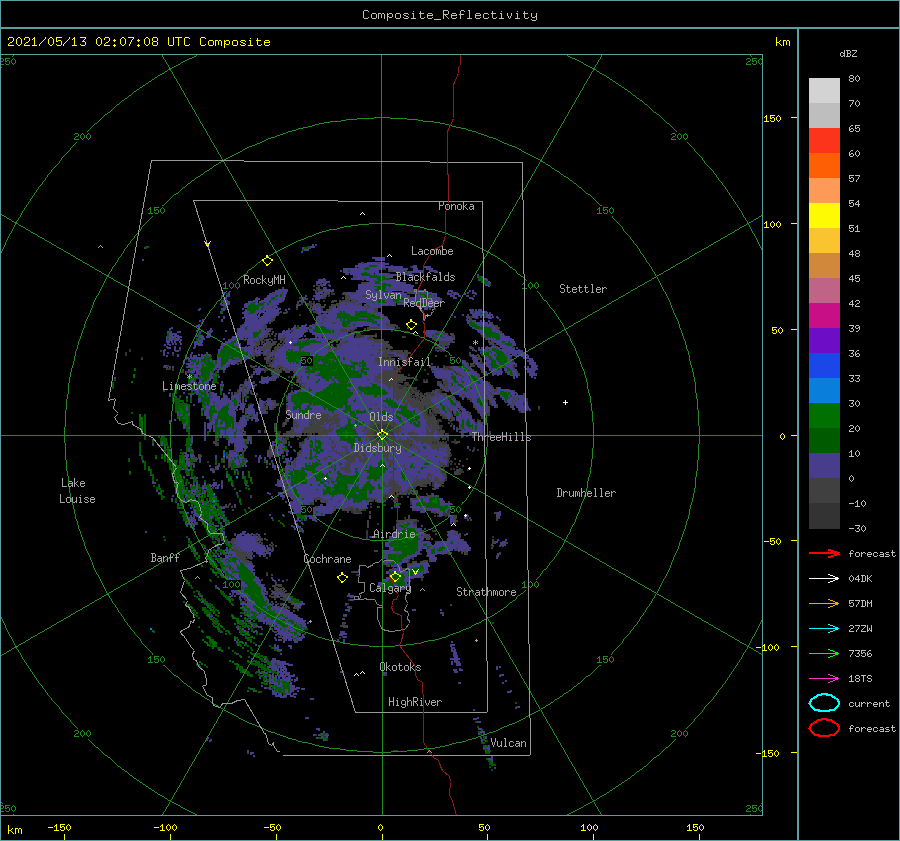Click the Limestone label
The width and height of the screenshot is (900, 841).
pyautogui.click(x=189, y=386)
